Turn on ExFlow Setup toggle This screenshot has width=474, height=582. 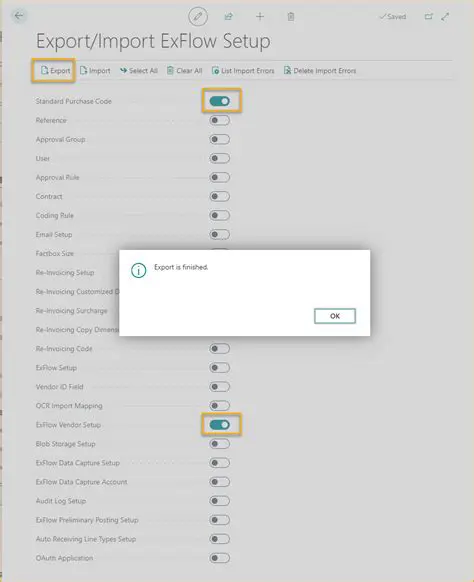219,367
